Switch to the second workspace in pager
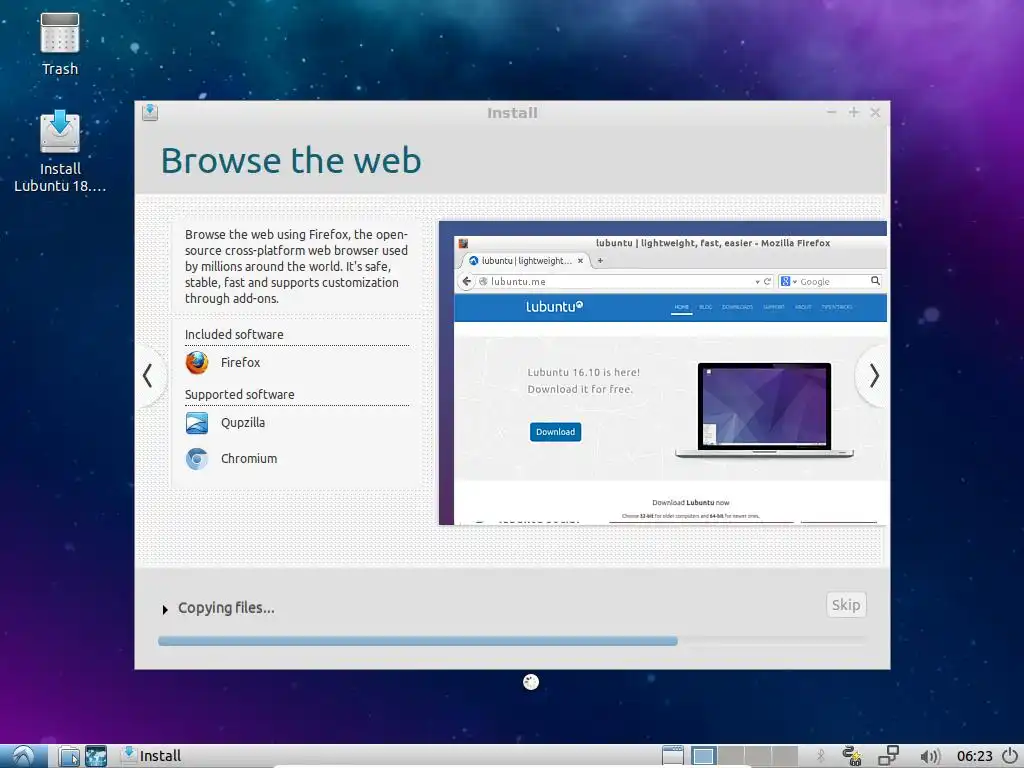The height and width of the screenshot is (768, 1024). tap(731, 756)
